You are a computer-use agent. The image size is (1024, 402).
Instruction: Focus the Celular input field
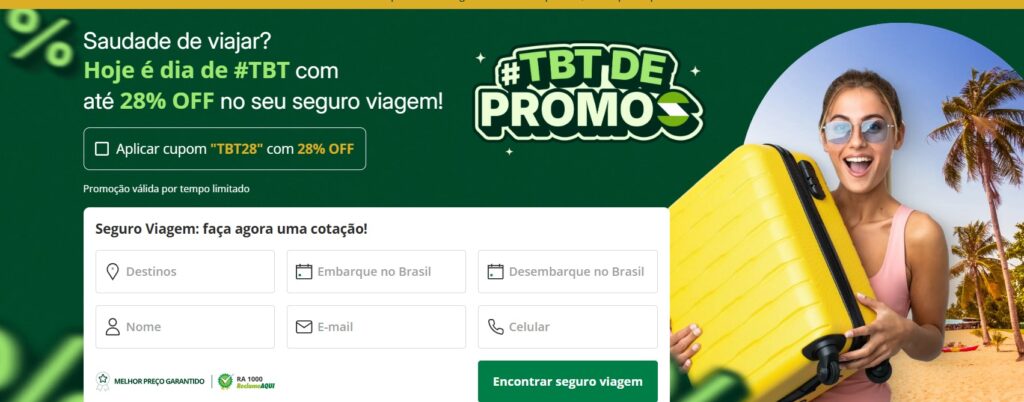pos(568,327)
